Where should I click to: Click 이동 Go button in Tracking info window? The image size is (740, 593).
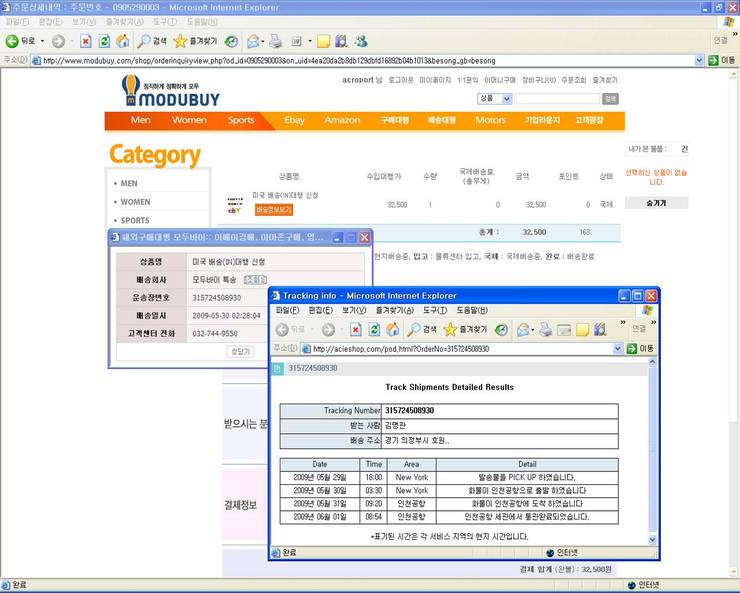640,349
